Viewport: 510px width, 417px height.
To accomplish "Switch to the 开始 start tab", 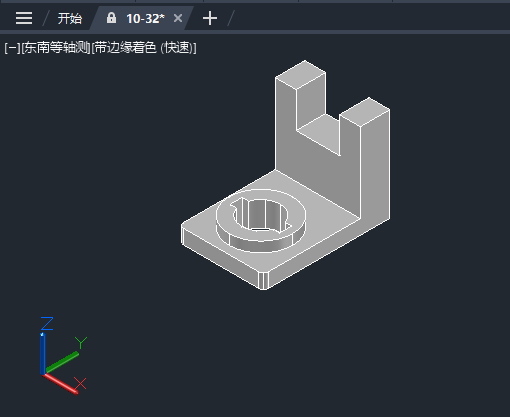I will (70, 18).
